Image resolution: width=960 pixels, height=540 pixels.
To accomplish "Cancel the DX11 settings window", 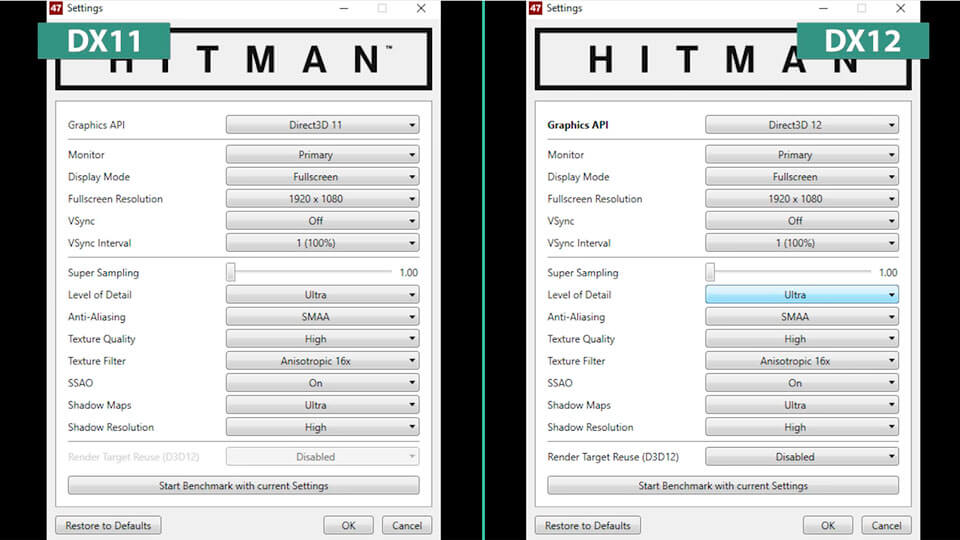I will point(407,525).
